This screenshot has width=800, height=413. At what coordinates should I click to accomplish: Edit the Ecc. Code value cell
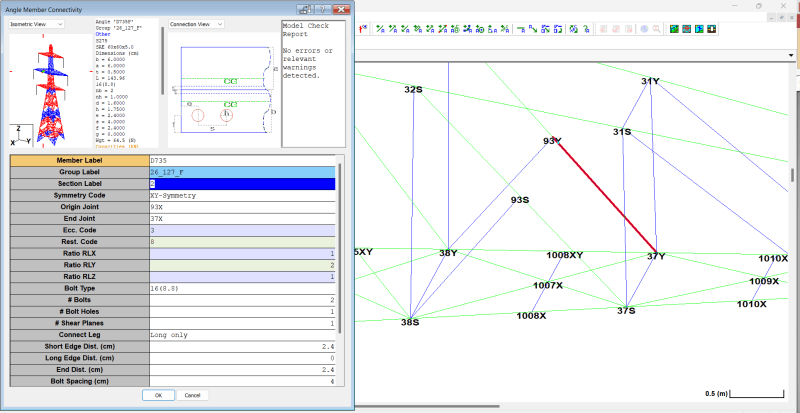(x=242, y=230)
